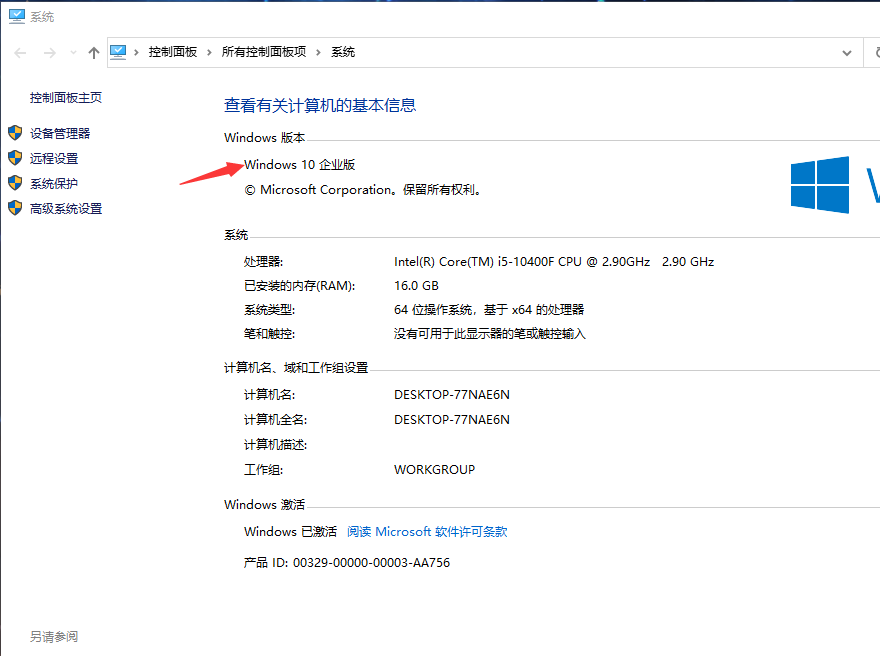Click Windows 10 企业版 text
The image size is (880, 656).
point(300,164)
